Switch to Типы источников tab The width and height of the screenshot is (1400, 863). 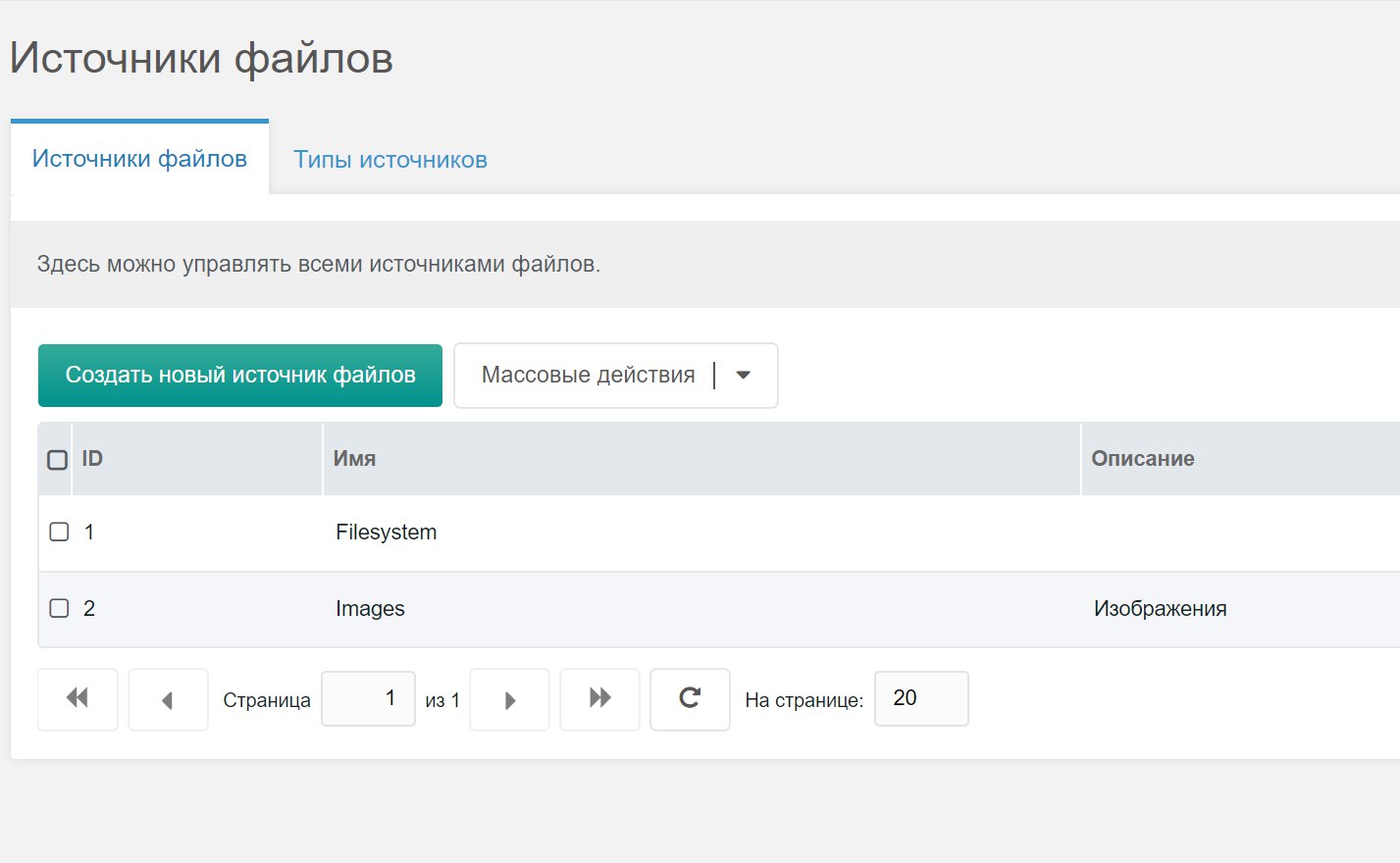point(390,159)
